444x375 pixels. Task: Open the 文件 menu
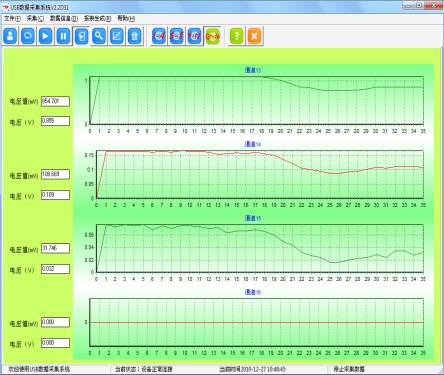pos(12,19)
